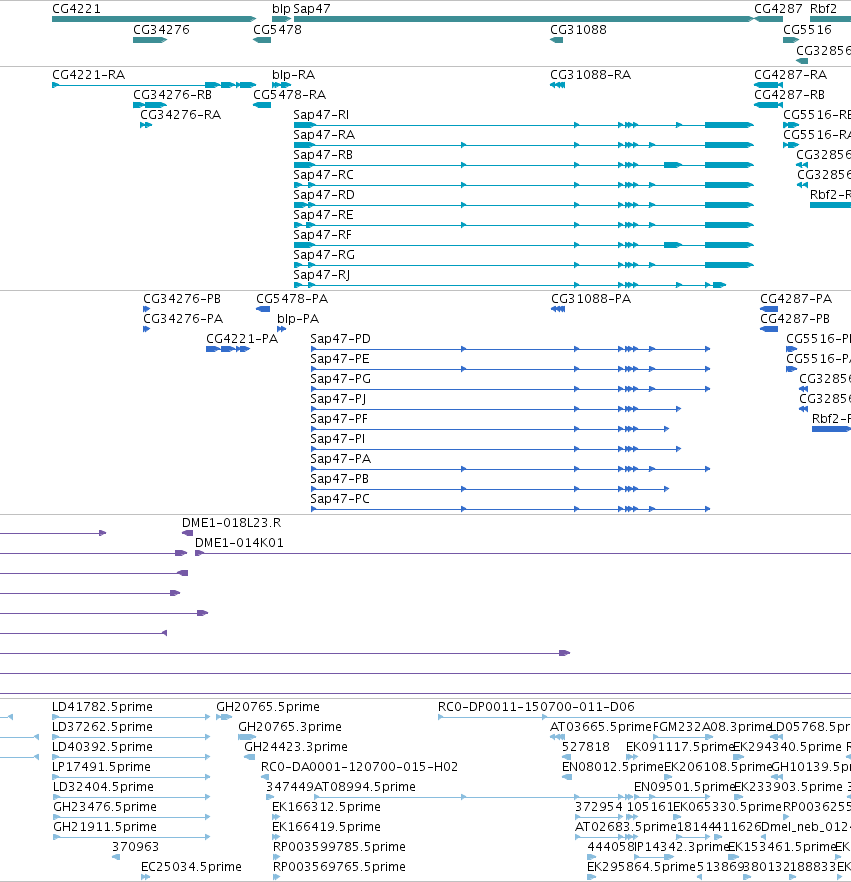Select transcript CG4221-RA

click(88, 75)
